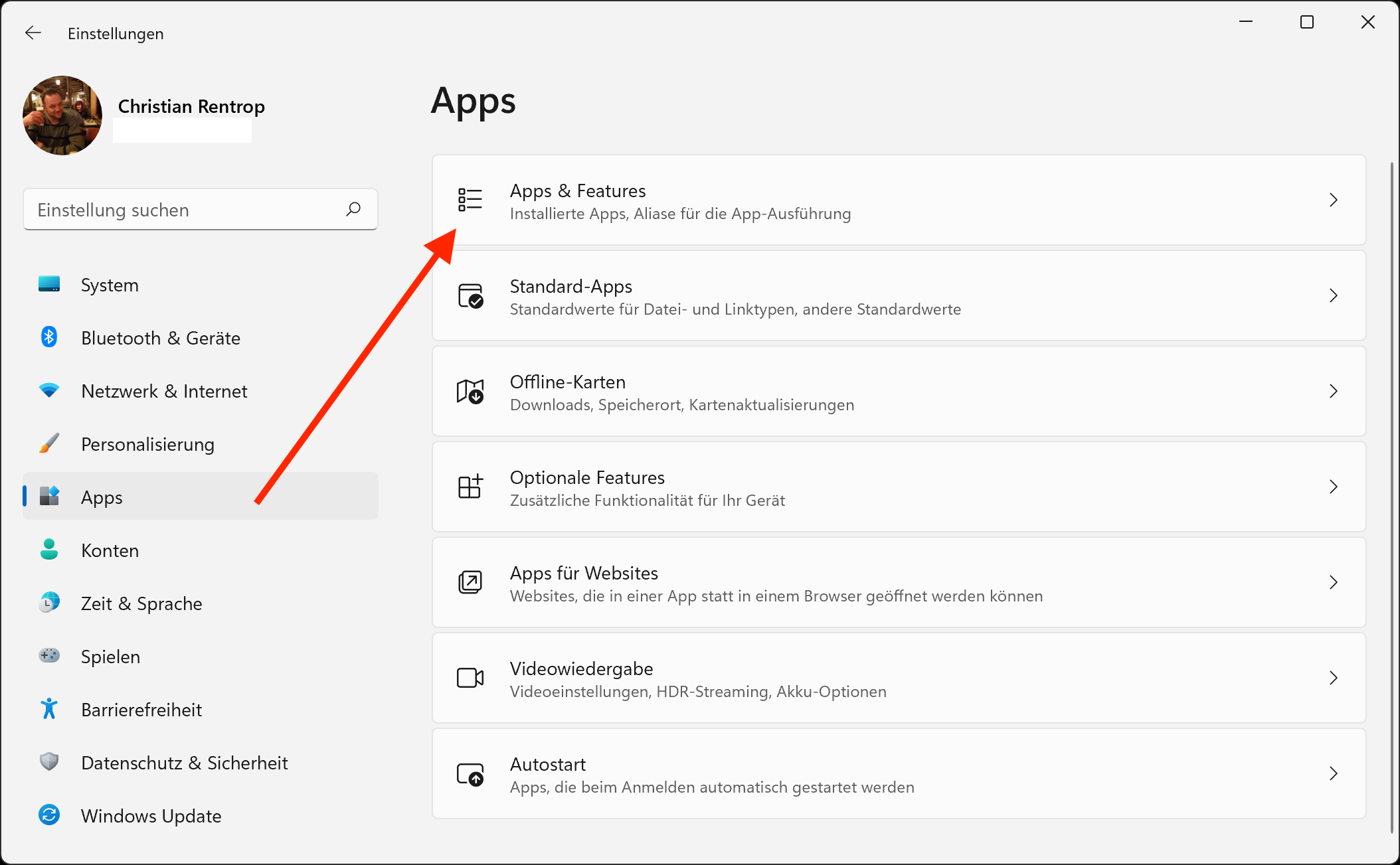Click the back arrow icon
1400x865 pixels.
point(33,33)
